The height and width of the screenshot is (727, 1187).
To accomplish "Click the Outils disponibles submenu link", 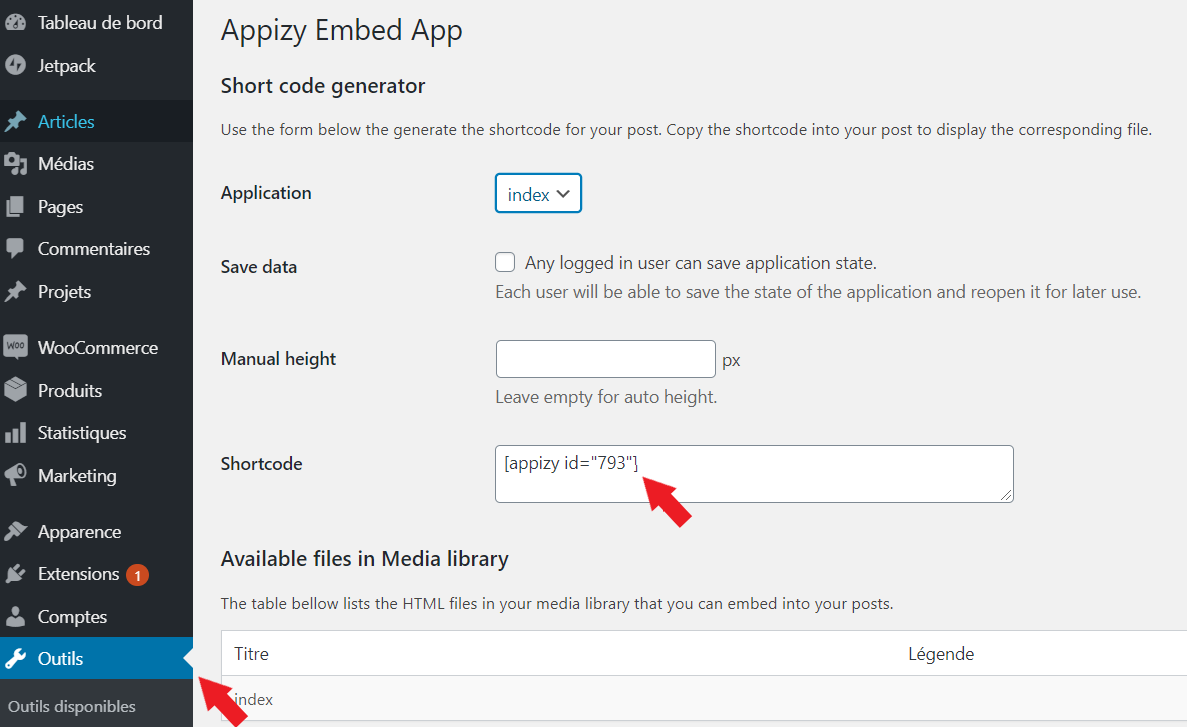I will [x=72, y=706].
